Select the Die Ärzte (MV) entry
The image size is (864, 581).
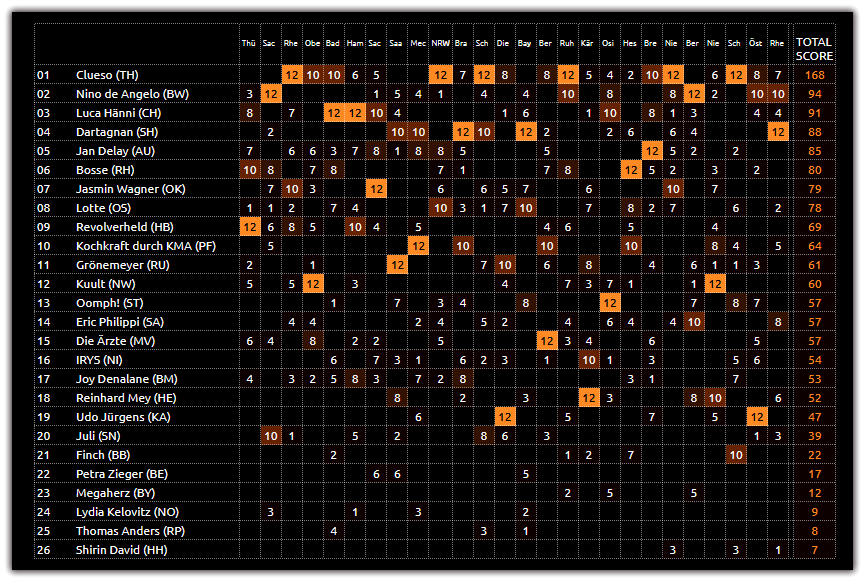coord(115,341)
